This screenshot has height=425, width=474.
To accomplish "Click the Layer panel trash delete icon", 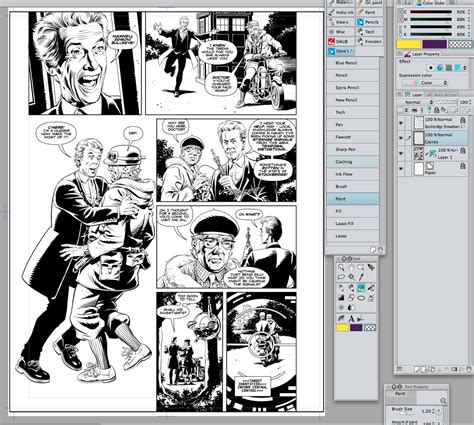I will tap(469, 369).
